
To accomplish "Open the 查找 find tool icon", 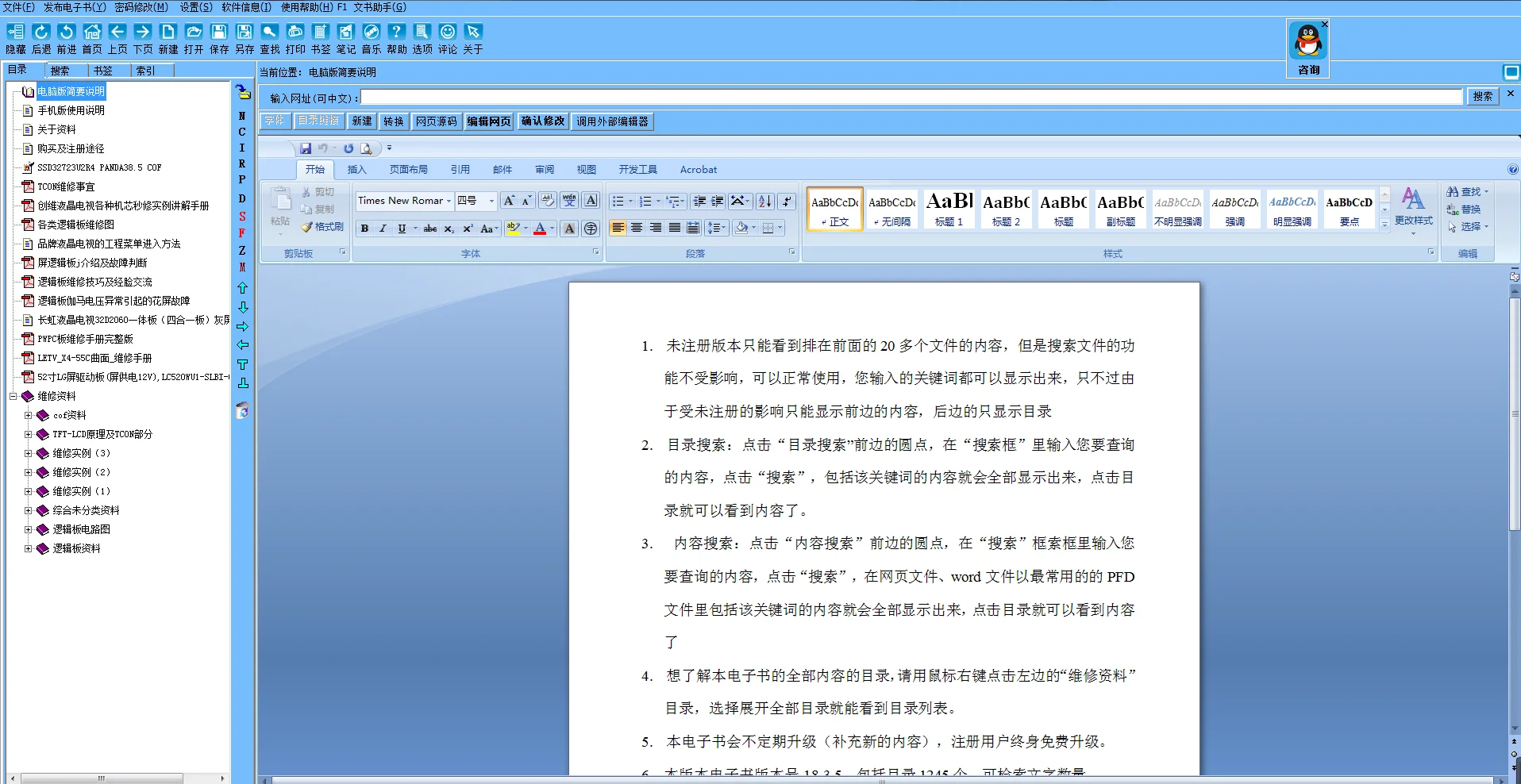I will [x=270, y=32].
